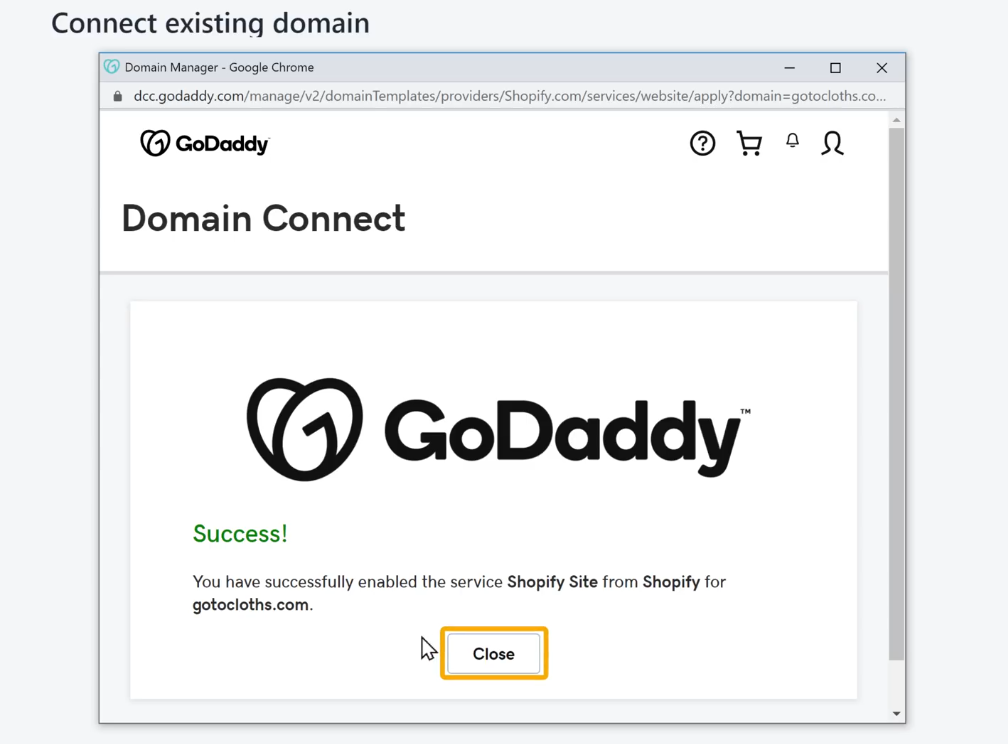Click the Domain Manager window favicon
Image resolution: width=1008 pixels, height=744 pixels.
tap(112, 67)
